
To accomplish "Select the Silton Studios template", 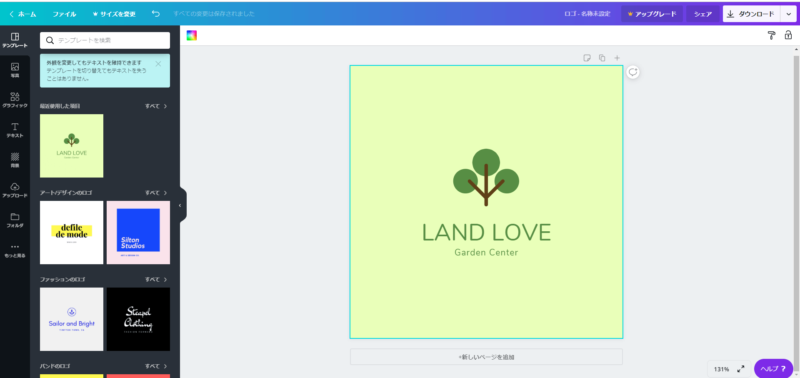I will [x=138, y=233].
